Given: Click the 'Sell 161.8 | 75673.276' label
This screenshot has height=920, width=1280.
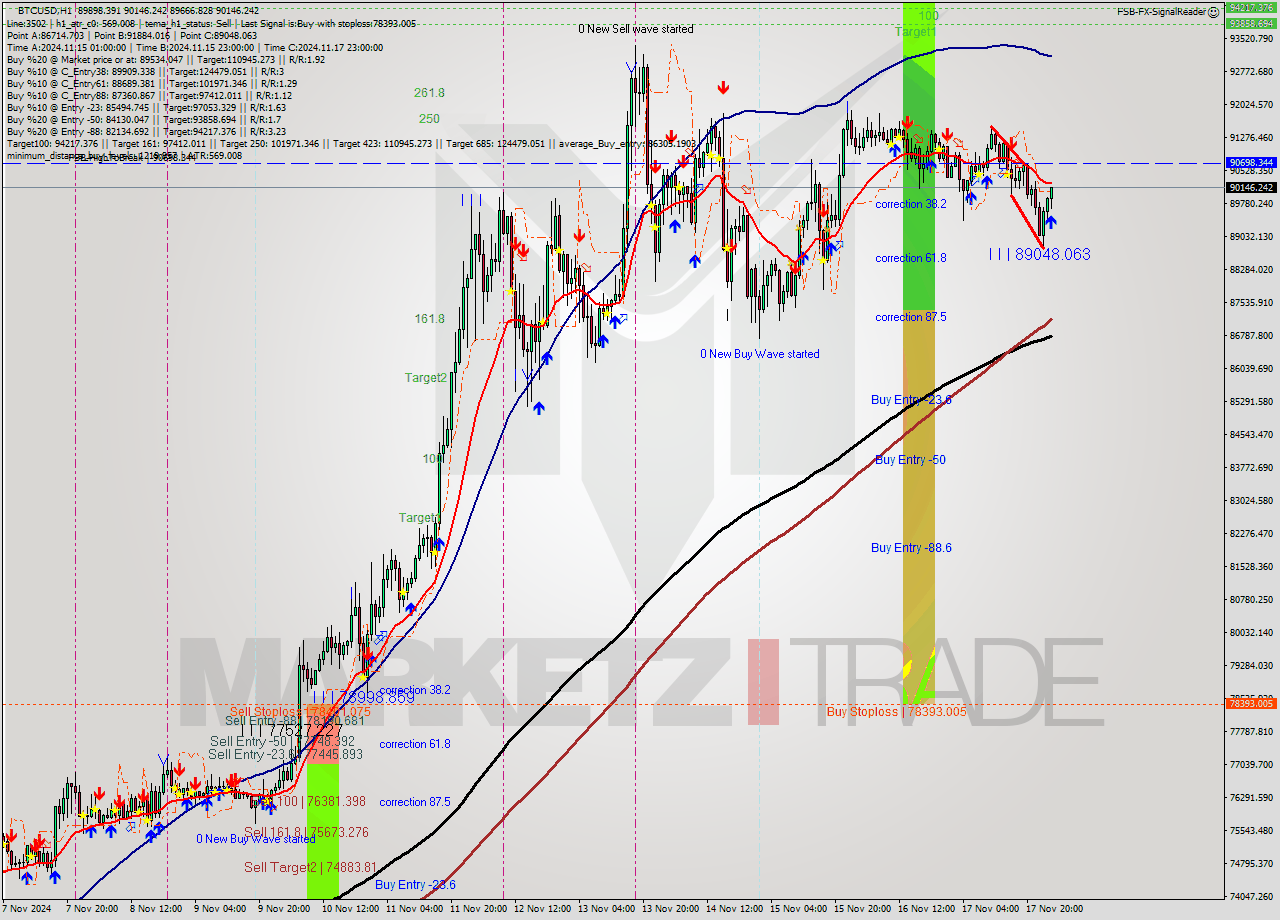Looking at the screenshot, I should 306,833.
